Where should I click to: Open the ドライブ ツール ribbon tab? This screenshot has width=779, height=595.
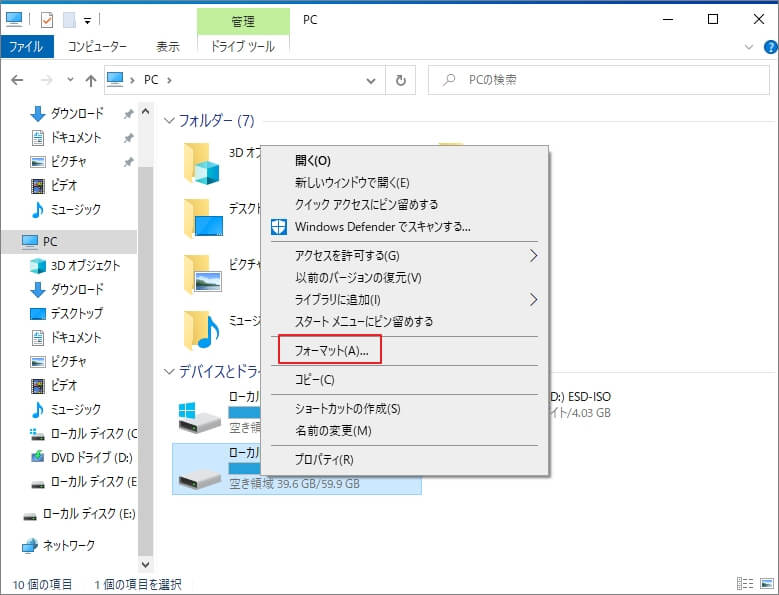pyautogui.click(x=243, y=47)
